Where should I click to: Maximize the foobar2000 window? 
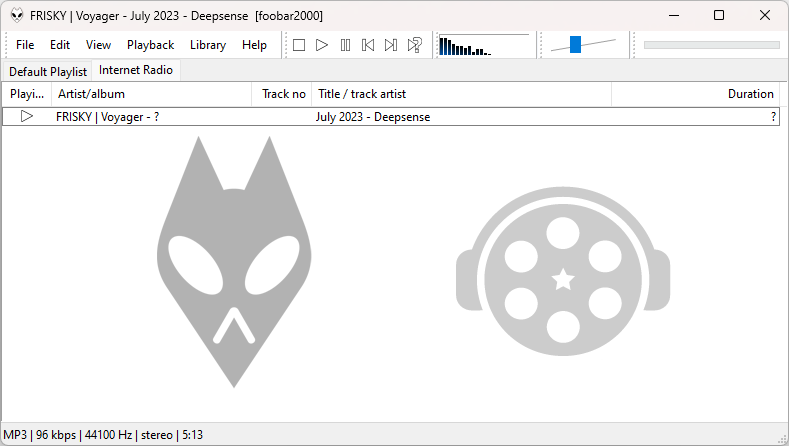pyautogui.click(x=719, y=16)
